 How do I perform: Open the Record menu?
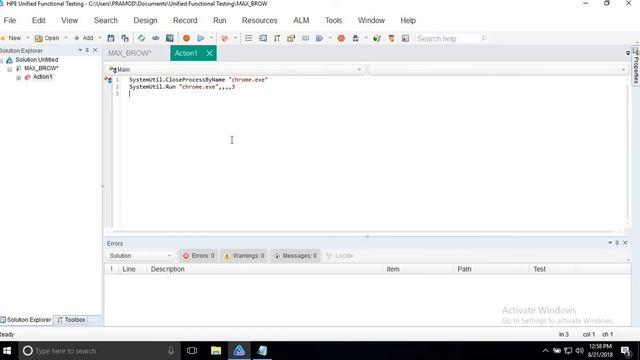pos(185,20)
